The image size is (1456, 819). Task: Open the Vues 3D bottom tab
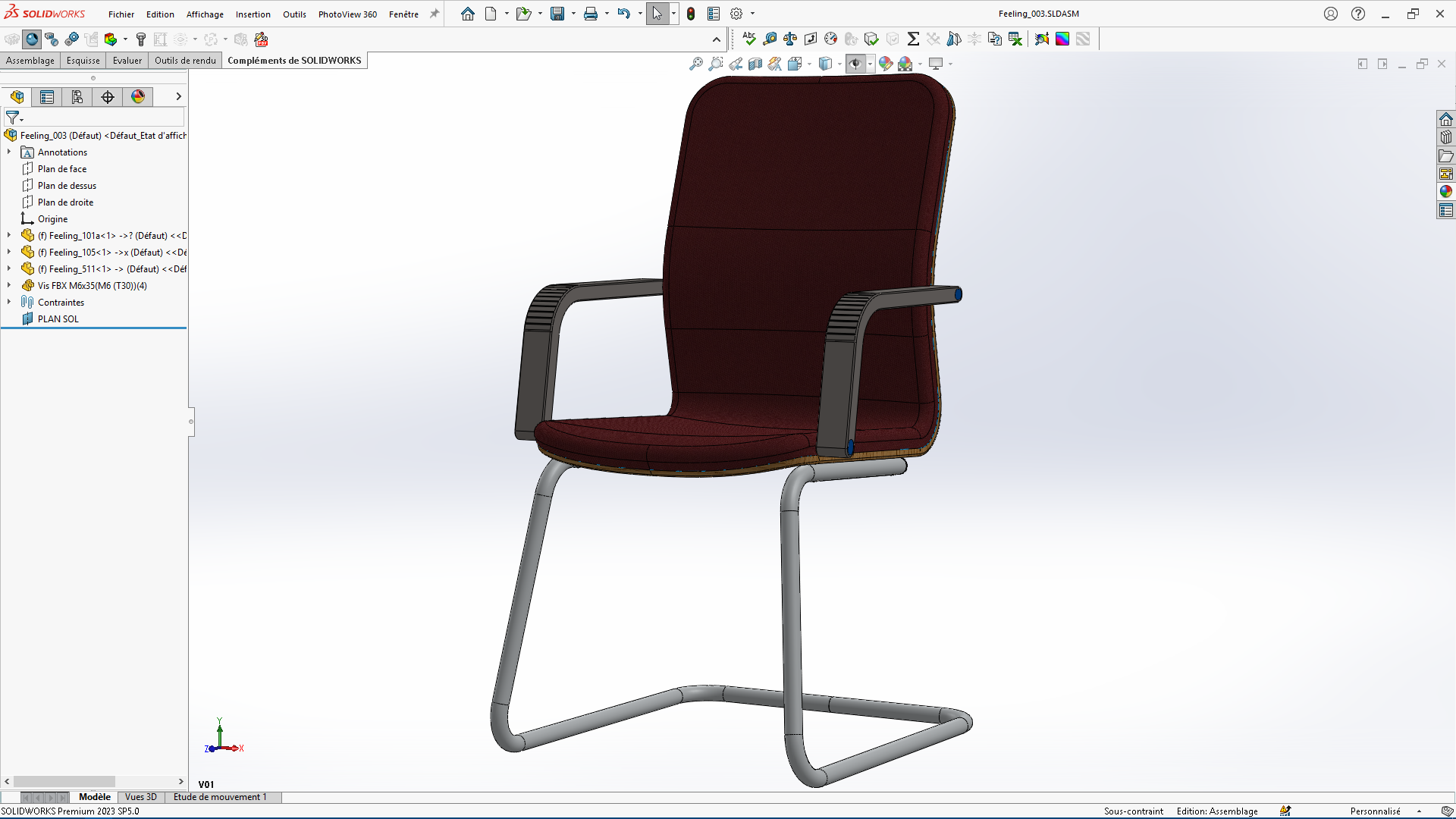tap(140, 797)
